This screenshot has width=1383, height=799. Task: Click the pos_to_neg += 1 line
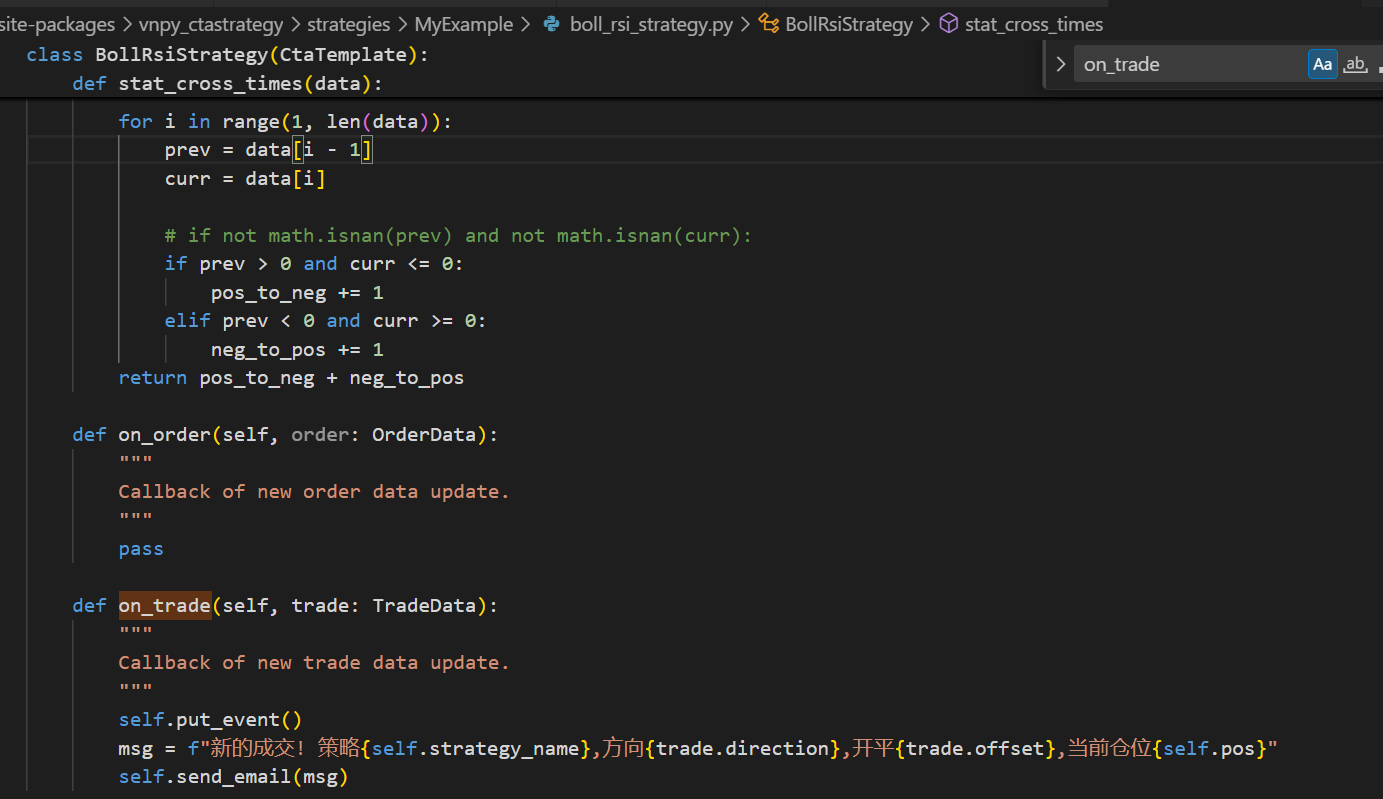(297, 293)
